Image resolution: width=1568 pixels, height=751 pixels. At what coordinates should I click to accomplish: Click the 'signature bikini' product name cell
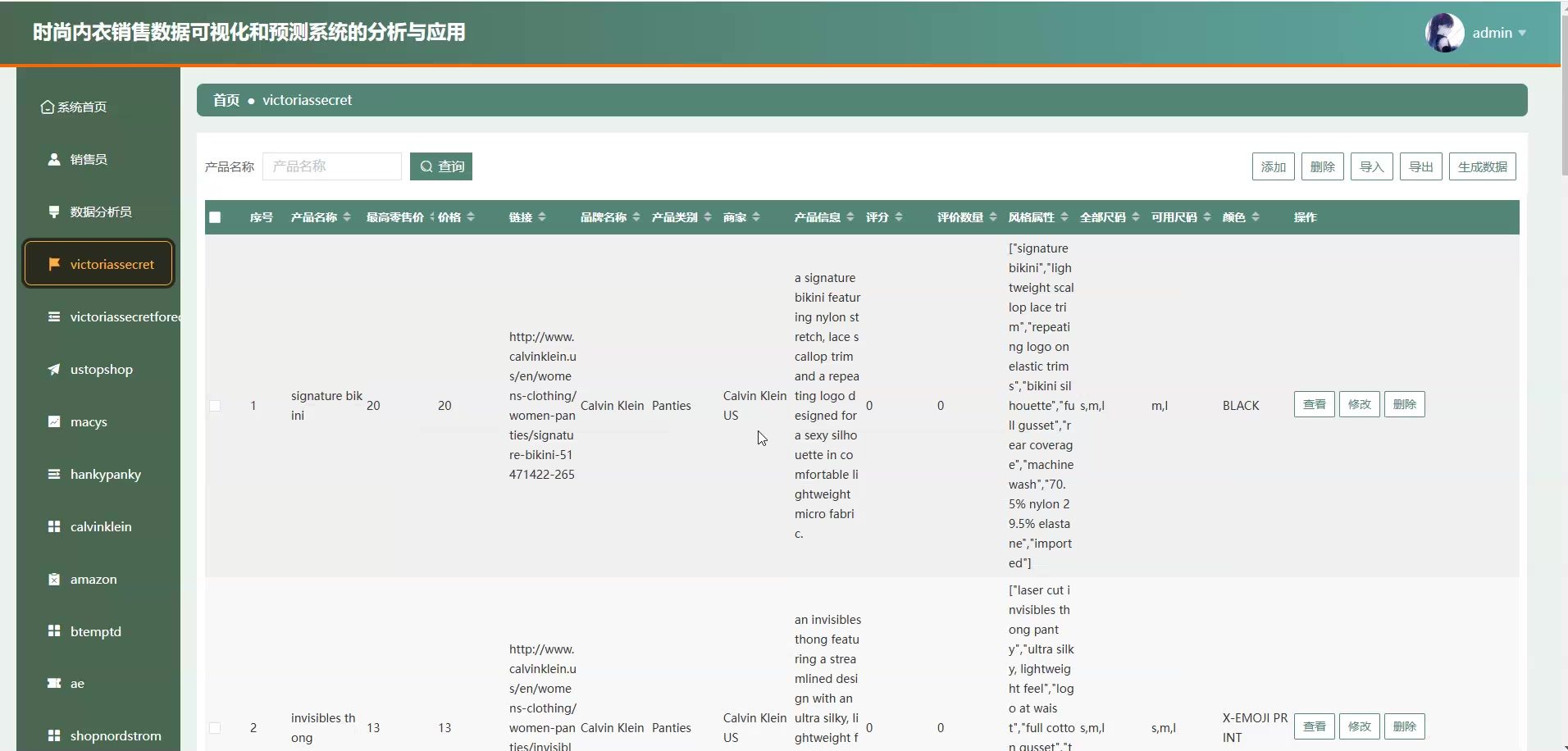(326, 406)
